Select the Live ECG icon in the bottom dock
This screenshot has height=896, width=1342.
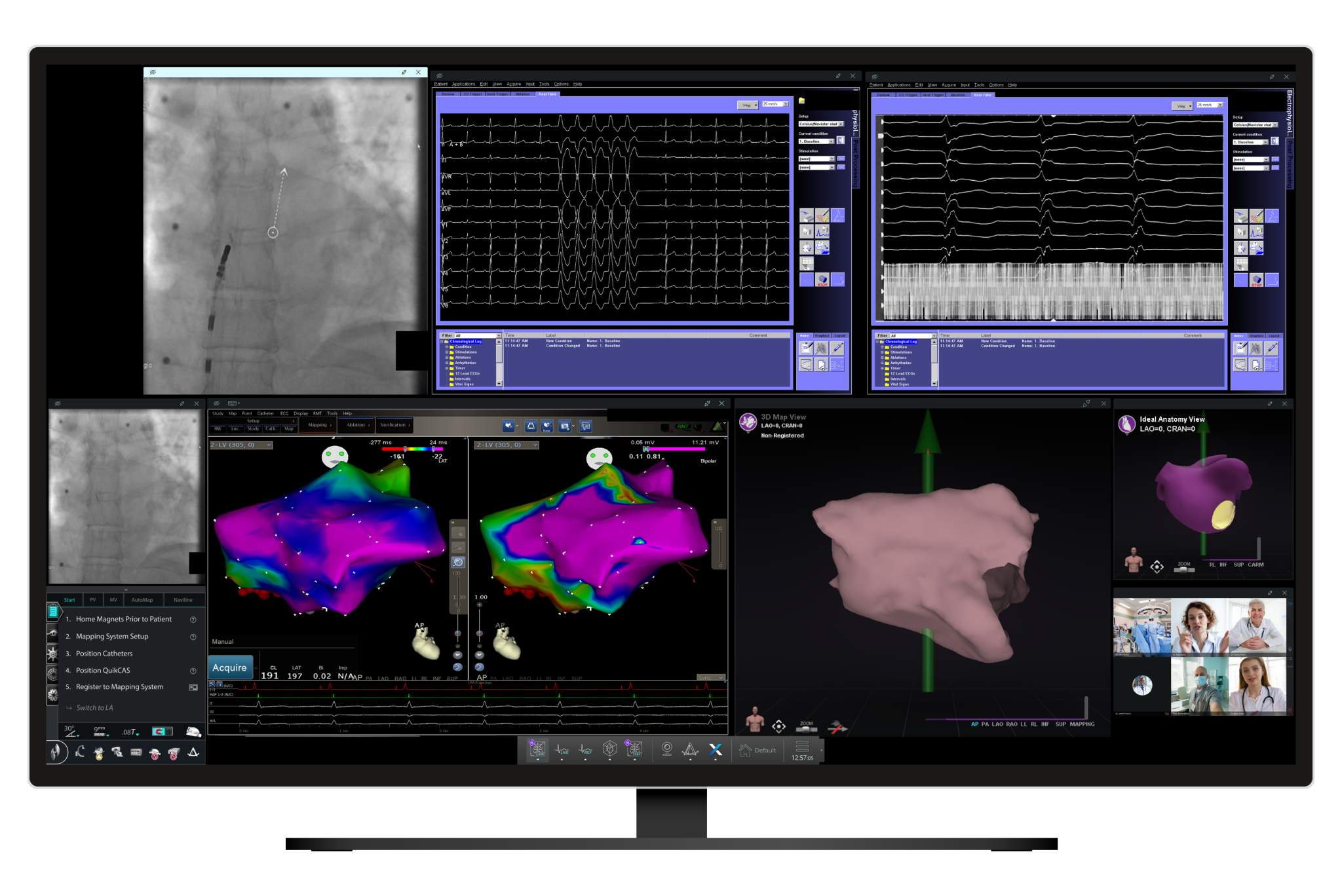562,749
